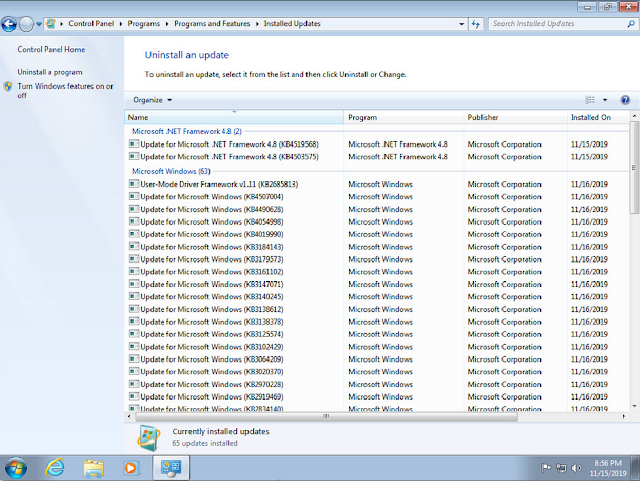
Task: Select the update icon for KB3179573
Action: 134,259
